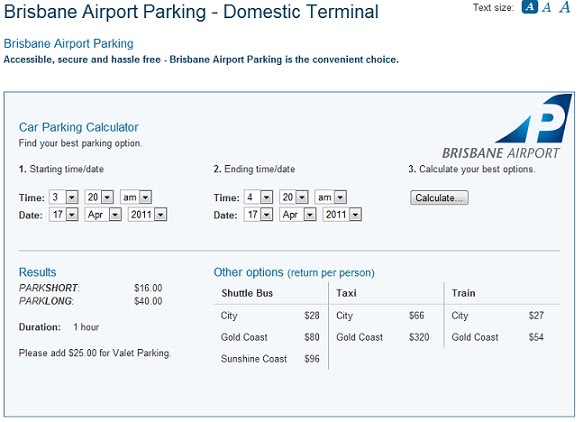Open the ending time hour dropdown
583x422 pixels.
coord(258,197)
